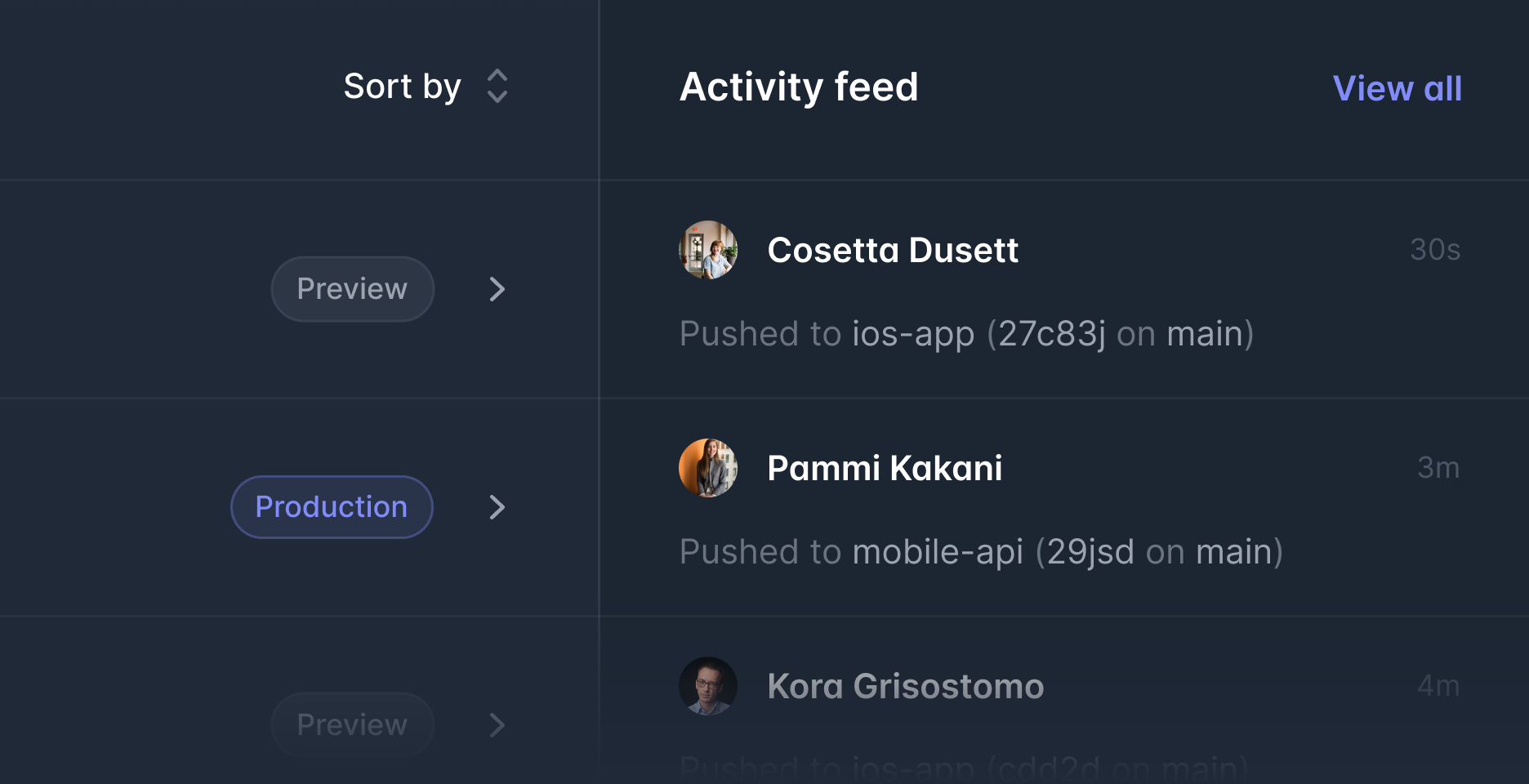Open the View all activity link
1529x784 pixels.
pos(1397,88)
